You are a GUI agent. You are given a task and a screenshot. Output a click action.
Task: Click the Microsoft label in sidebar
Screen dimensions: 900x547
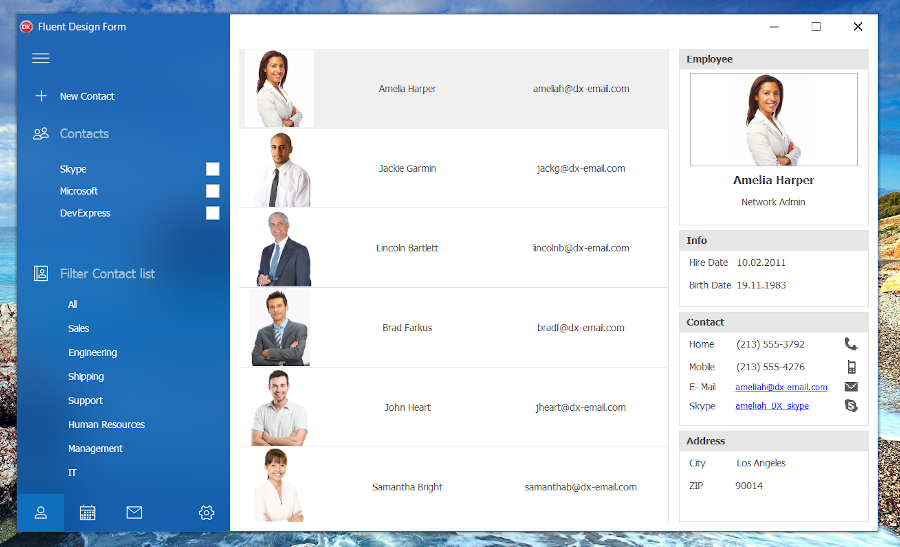(x=79, y=191)
